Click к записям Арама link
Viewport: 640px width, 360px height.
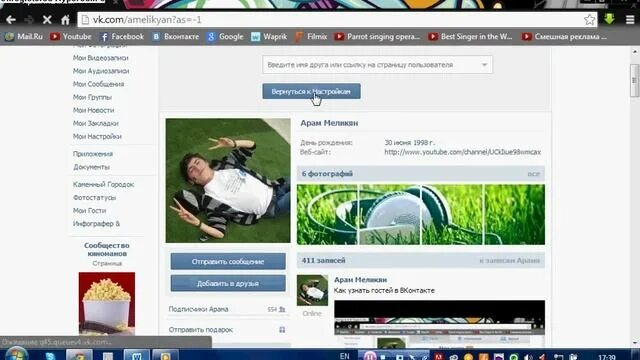[509, 260]
